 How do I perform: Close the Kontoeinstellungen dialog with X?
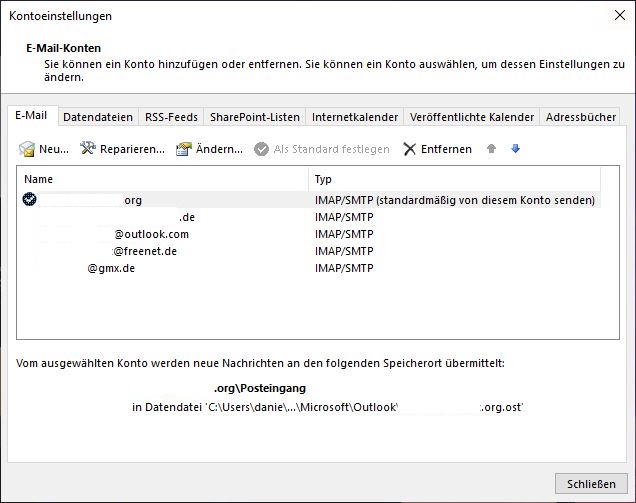[x=620, y=15]
